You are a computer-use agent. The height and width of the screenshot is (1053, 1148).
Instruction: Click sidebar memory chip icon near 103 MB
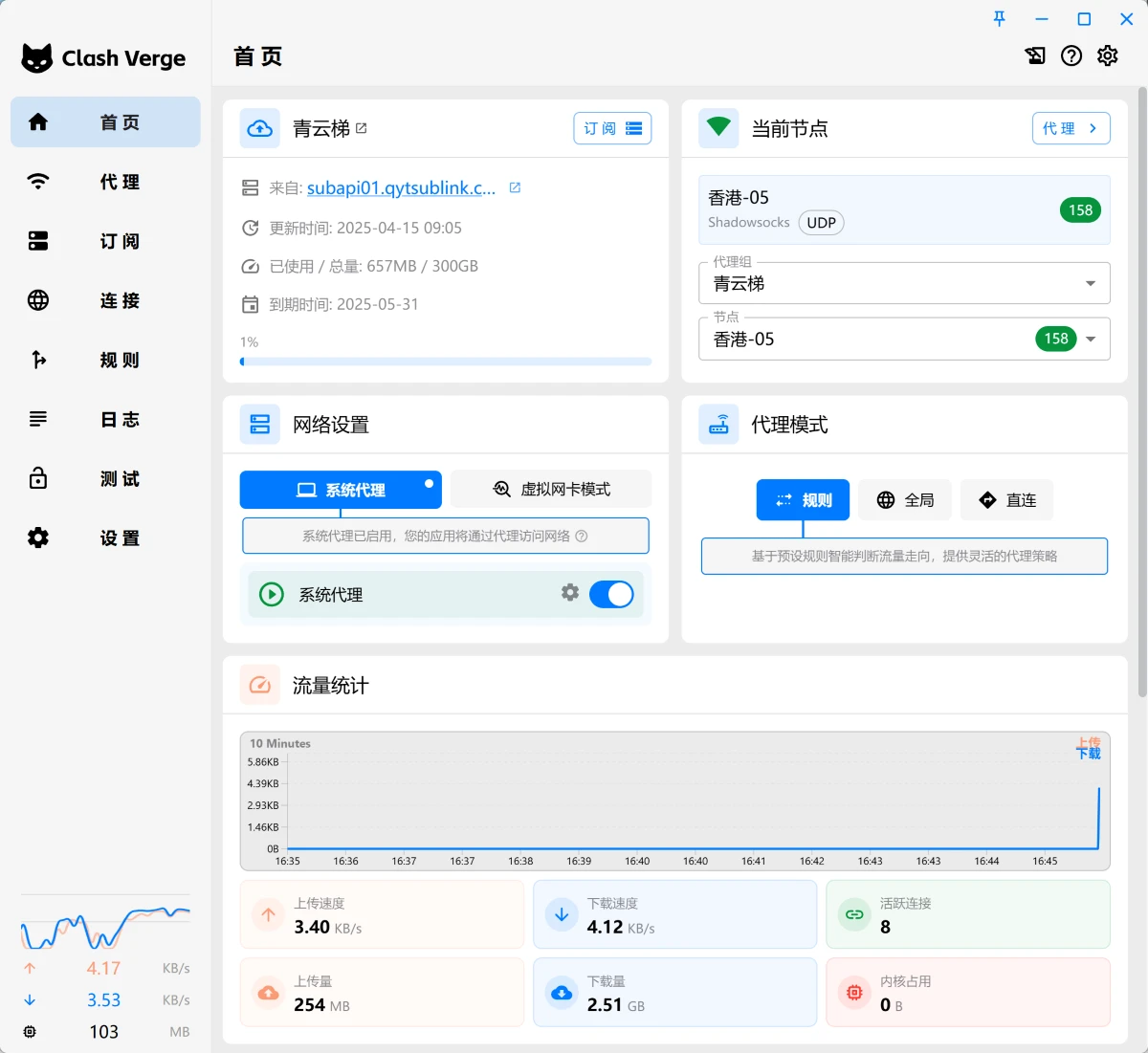point(30,1032)
